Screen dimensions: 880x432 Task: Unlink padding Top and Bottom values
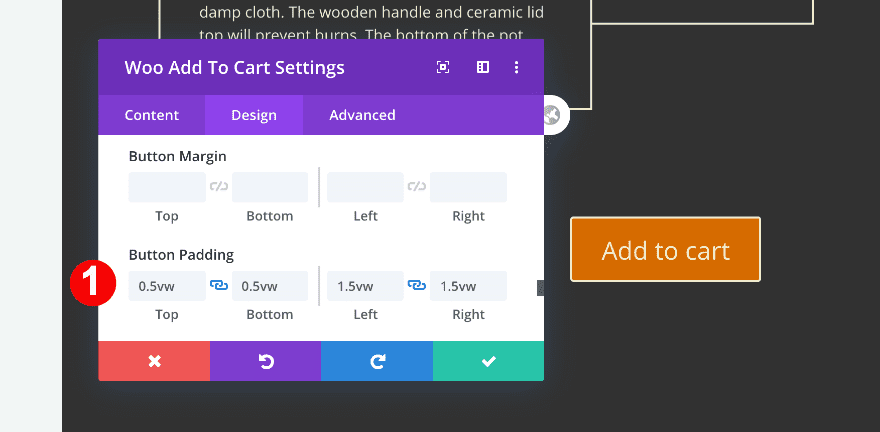pyautogui.click(x=219, y=286)
